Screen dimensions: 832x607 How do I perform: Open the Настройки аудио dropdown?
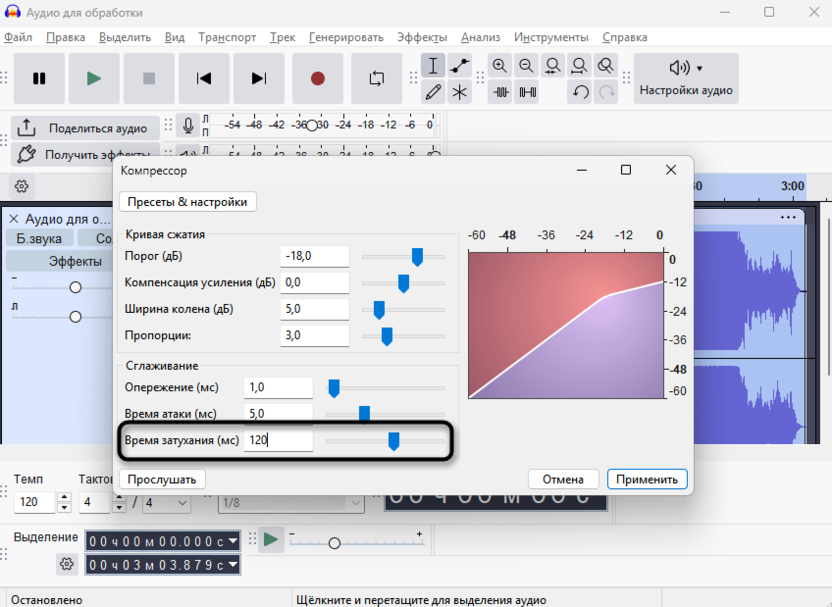click(686, 78)
